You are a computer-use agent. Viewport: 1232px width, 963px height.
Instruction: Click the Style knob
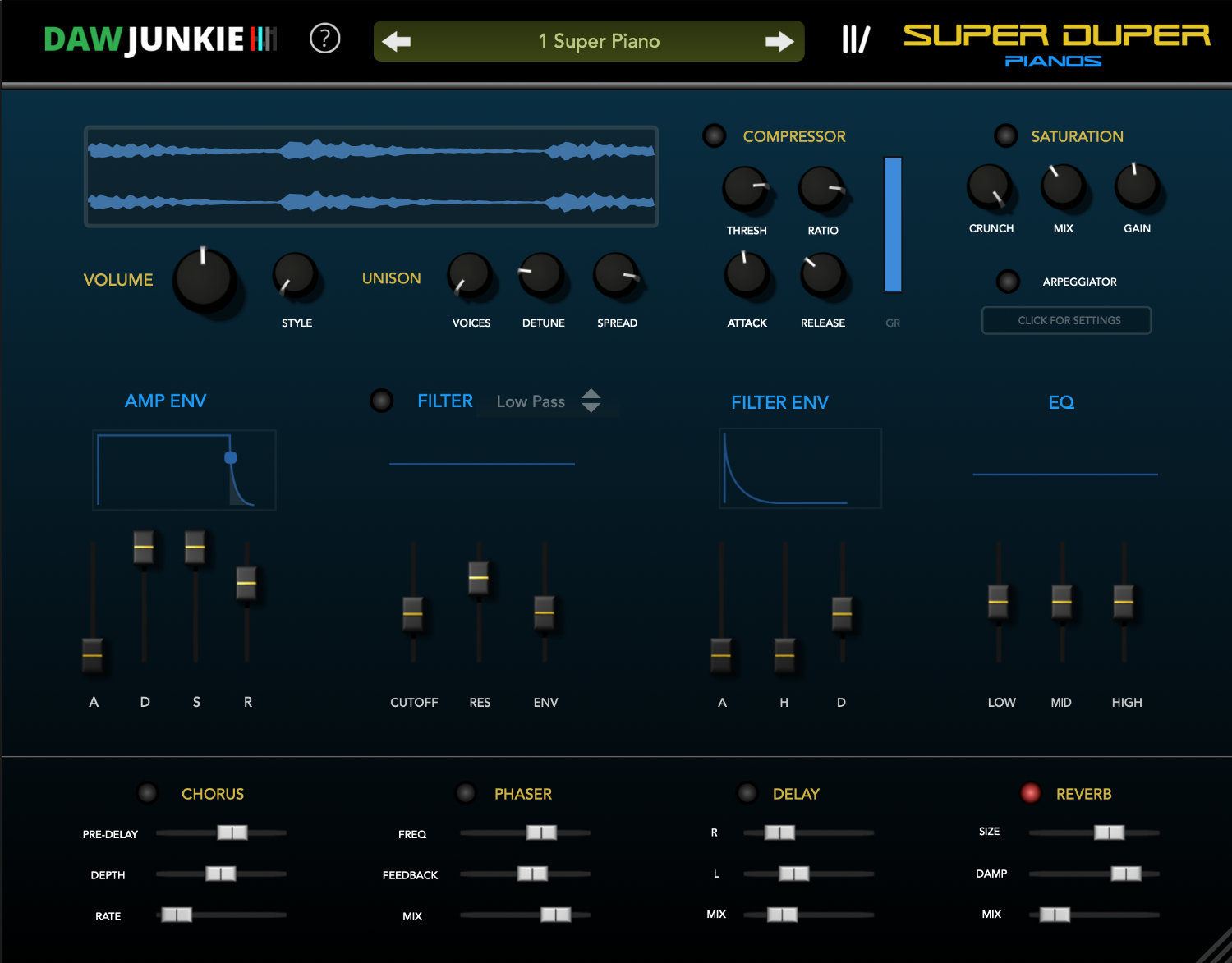[296, 277]
